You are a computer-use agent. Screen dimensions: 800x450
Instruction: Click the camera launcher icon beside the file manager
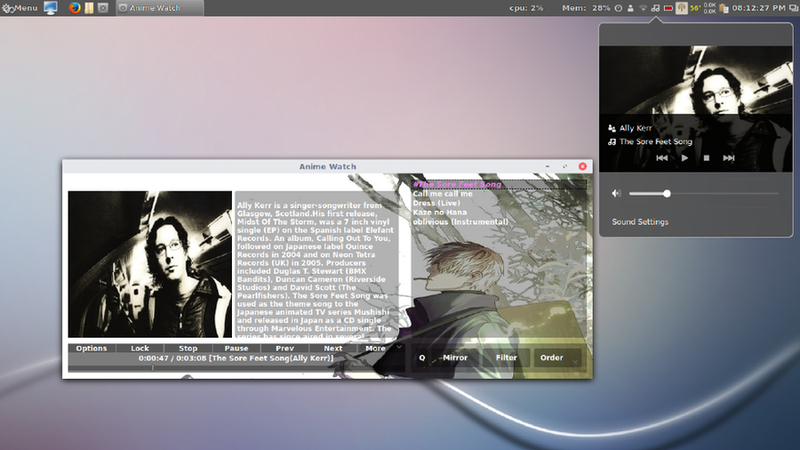[x=103, y=8]
